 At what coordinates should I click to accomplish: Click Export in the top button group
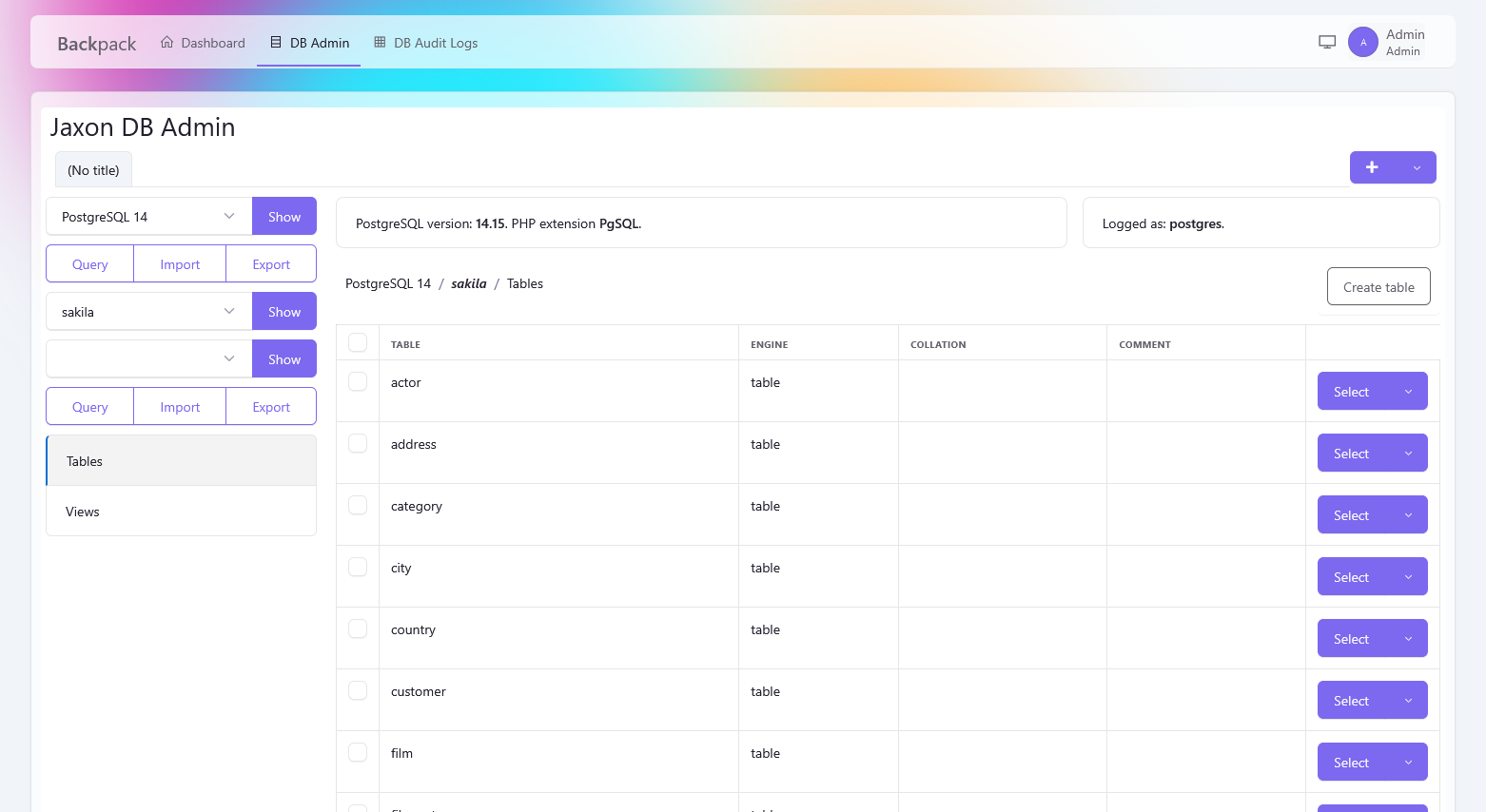[x=271, y=264]
